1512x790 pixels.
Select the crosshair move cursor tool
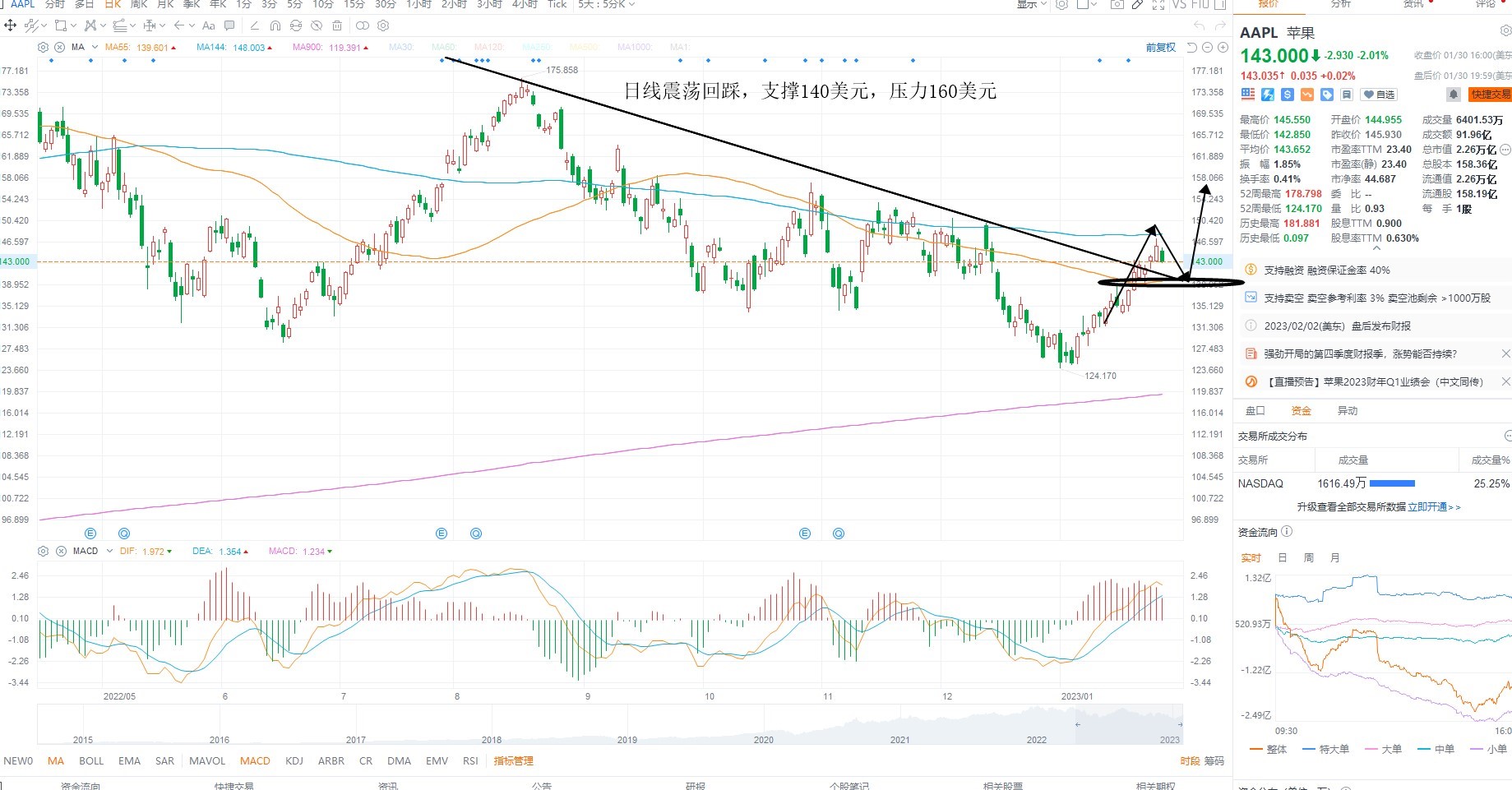(x=11, y=25)
